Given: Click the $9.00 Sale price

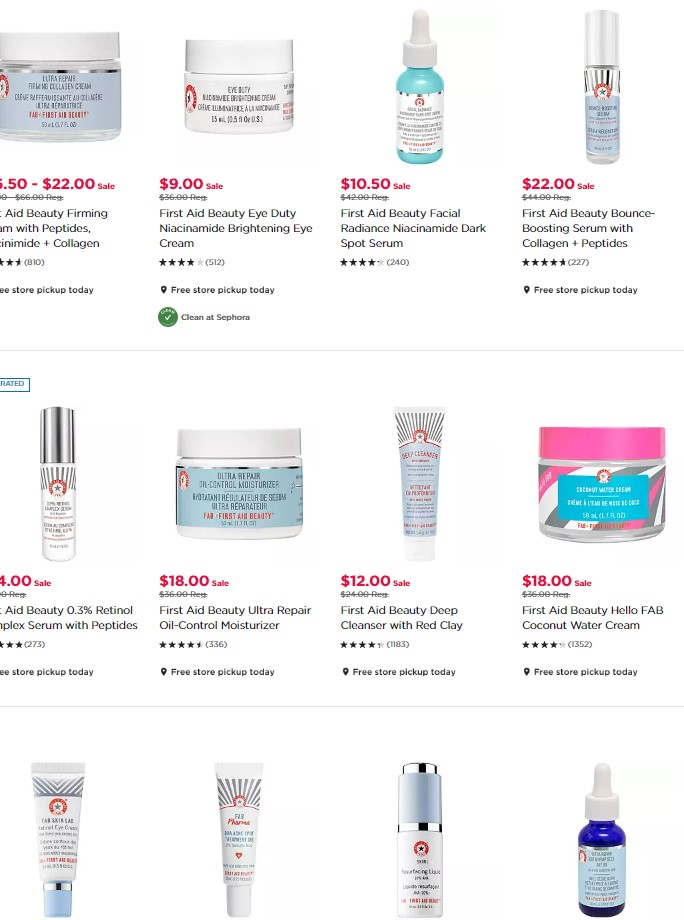Looking at the screenshot, I should [x=191, y=184].
